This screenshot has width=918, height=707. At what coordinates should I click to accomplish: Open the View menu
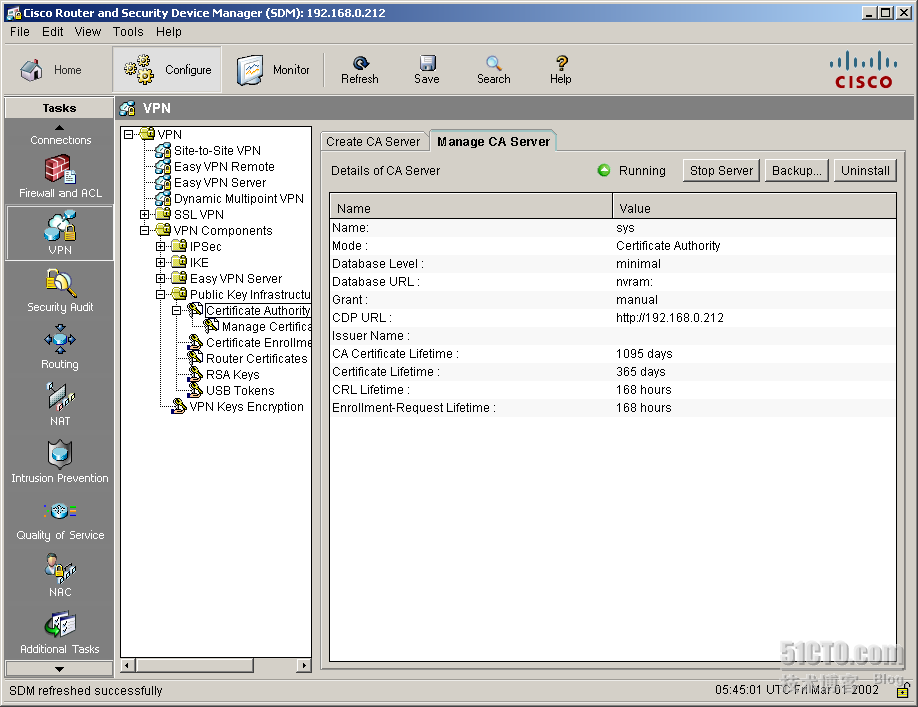88,32
